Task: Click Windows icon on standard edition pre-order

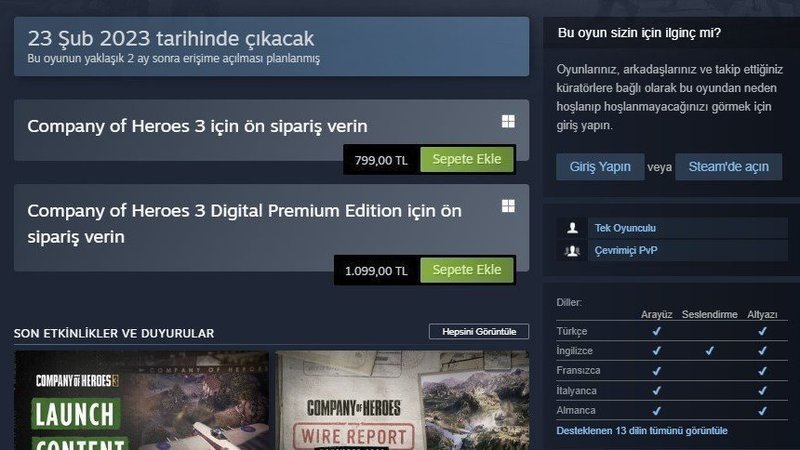Action: [508, 121]
